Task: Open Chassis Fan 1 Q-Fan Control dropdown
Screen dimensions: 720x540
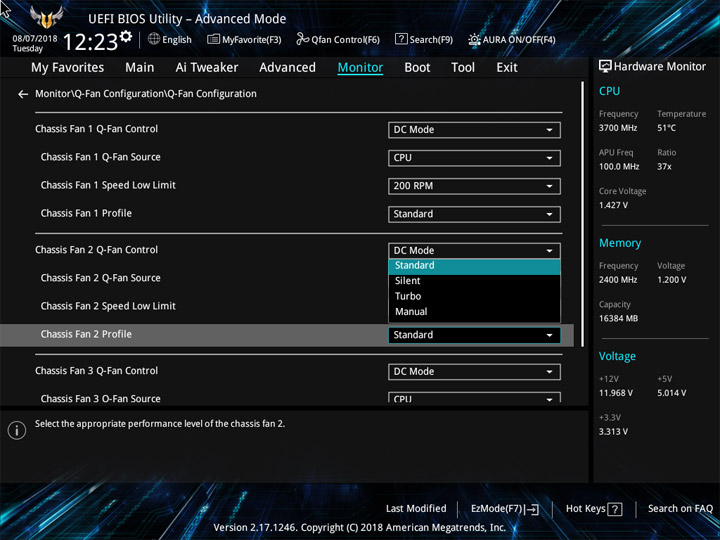Action: pyautogui.click(x=474, y=129)
